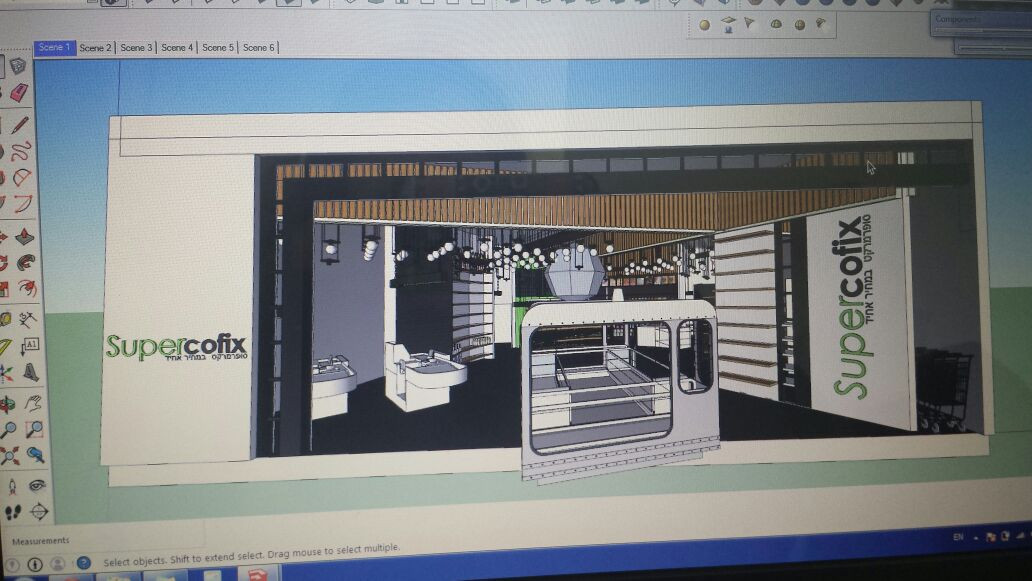Click the person icon in status bar
The image size is (1032, 581).
click(x=58, y=564)
